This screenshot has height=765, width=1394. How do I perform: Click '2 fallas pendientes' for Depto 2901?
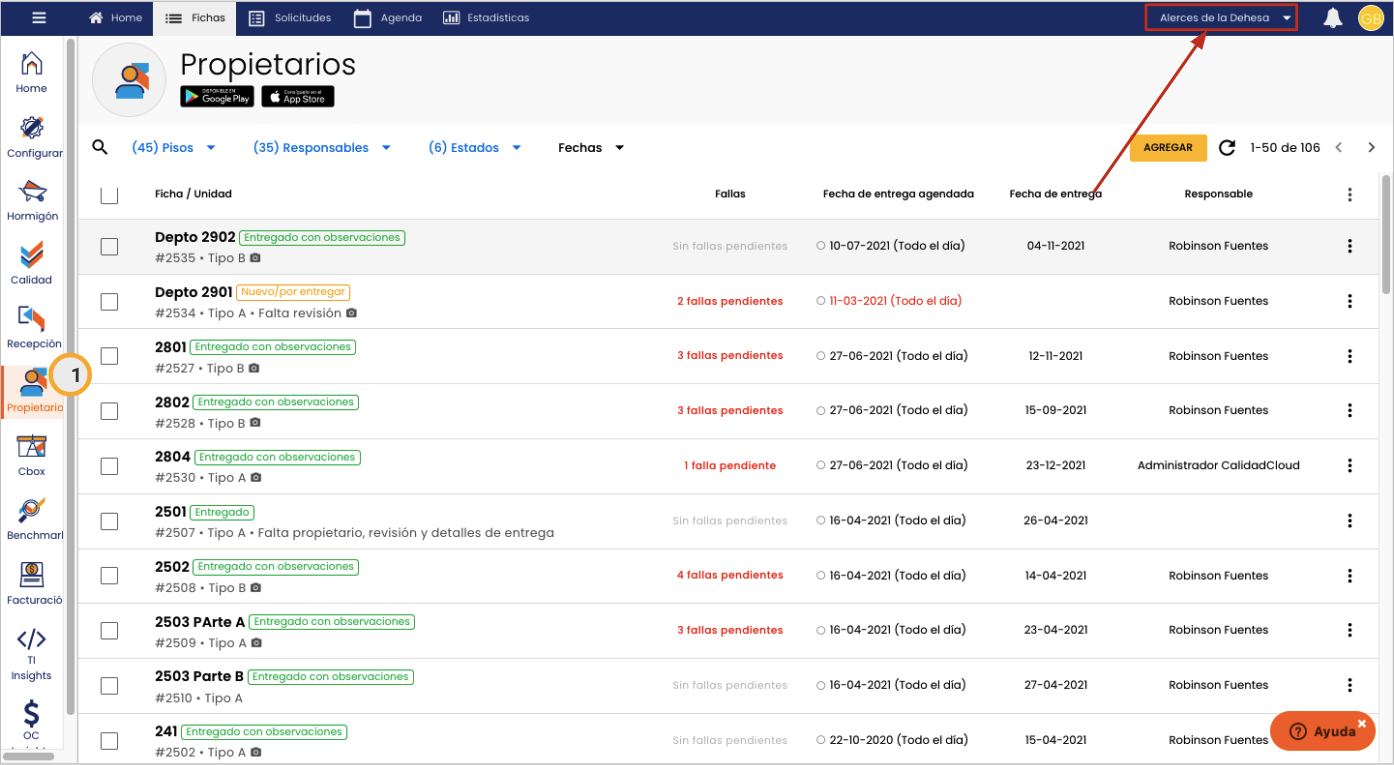[730, 301]
